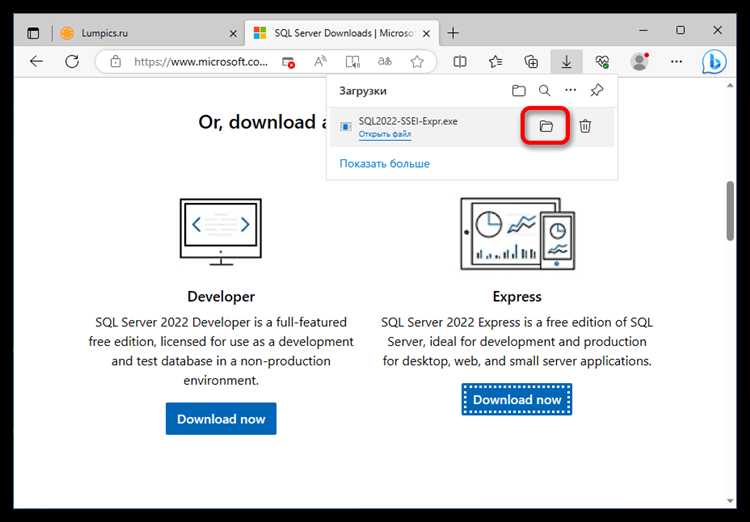This screenshot has height=522, width=750.
Task: Click the Express heading
Action: (517, 297)
